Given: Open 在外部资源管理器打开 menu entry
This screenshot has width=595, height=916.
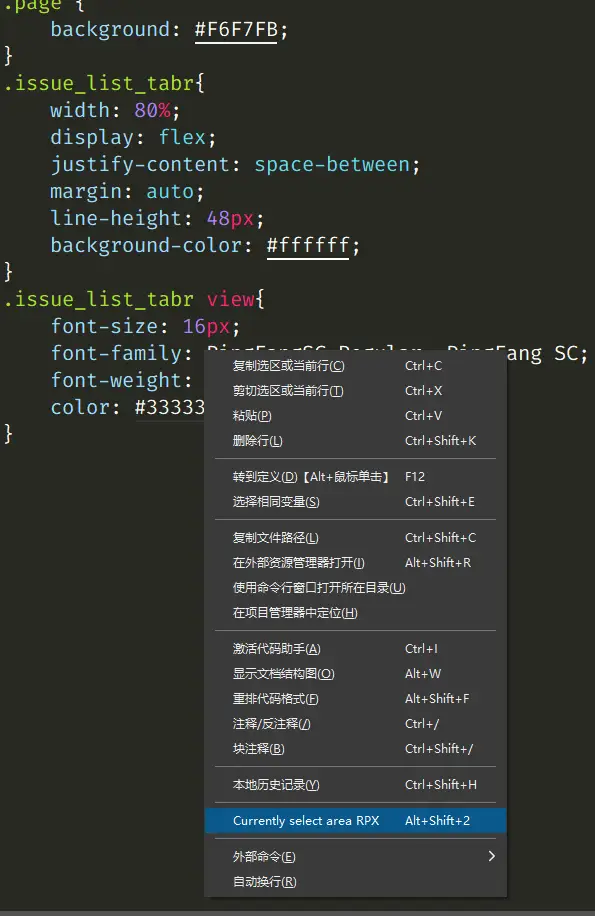Looking at the screenshot, I should [x=355, y=563].
